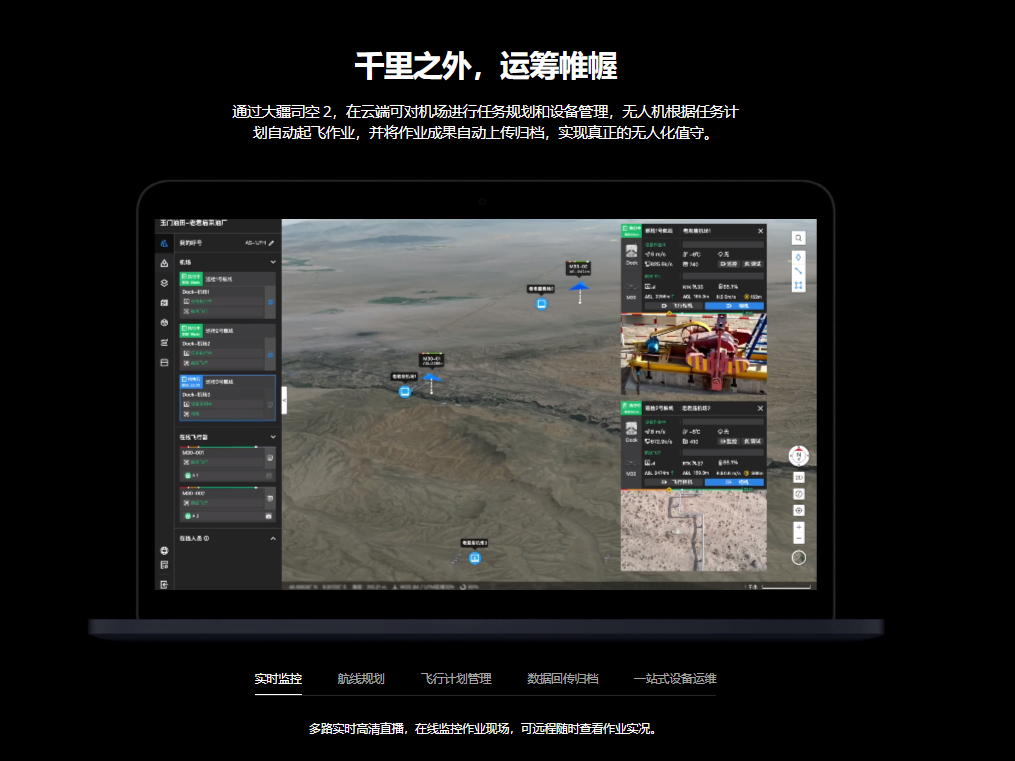Click the logout icon at sidebar bottom
Viewport: 1015px width, 761px height.
164,583
